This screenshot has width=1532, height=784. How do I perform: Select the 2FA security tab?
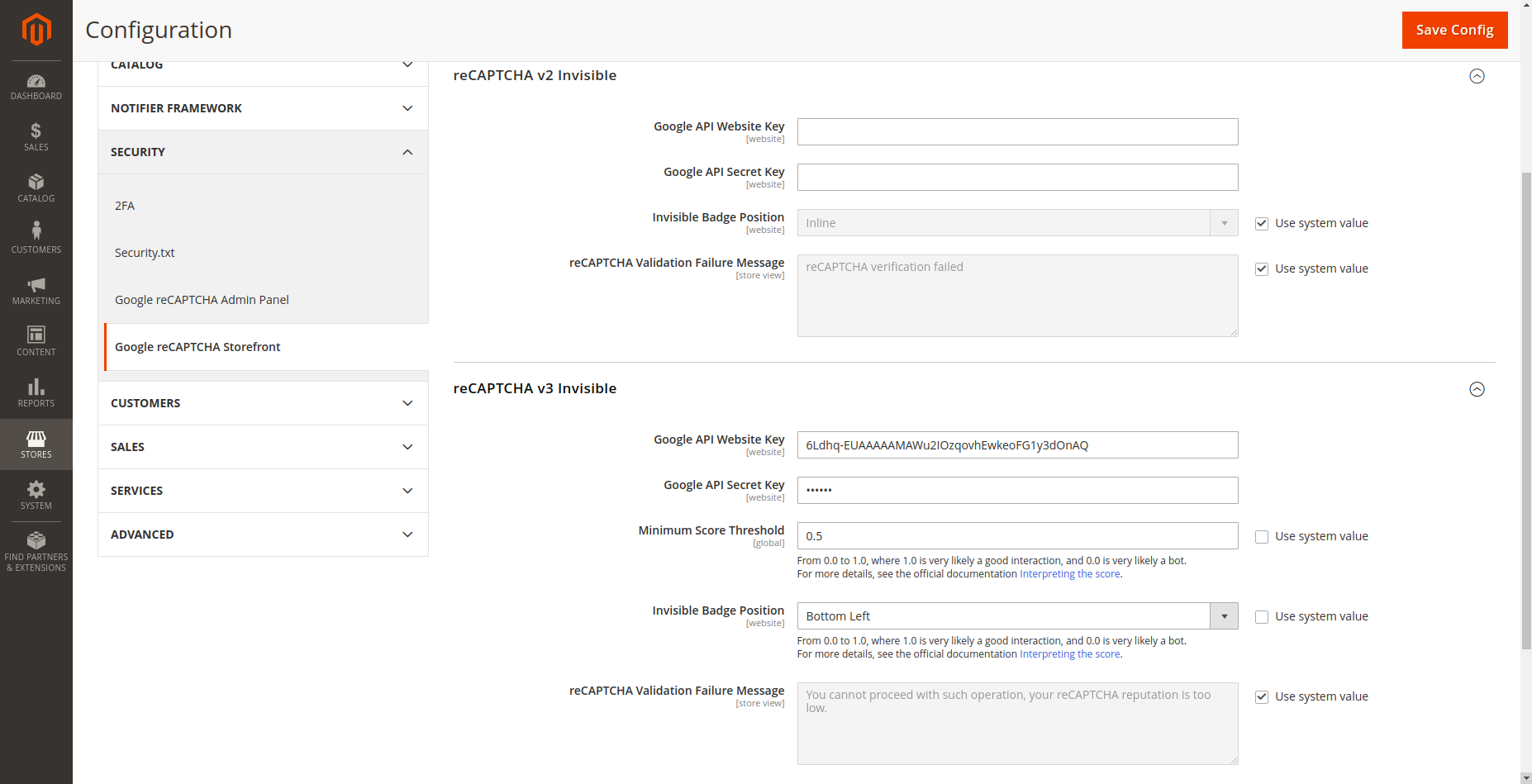[264, 206]
